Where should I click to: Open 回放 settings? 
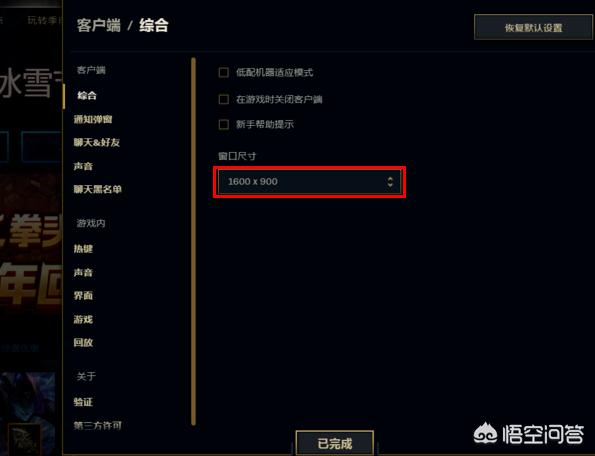click(83, 343)
